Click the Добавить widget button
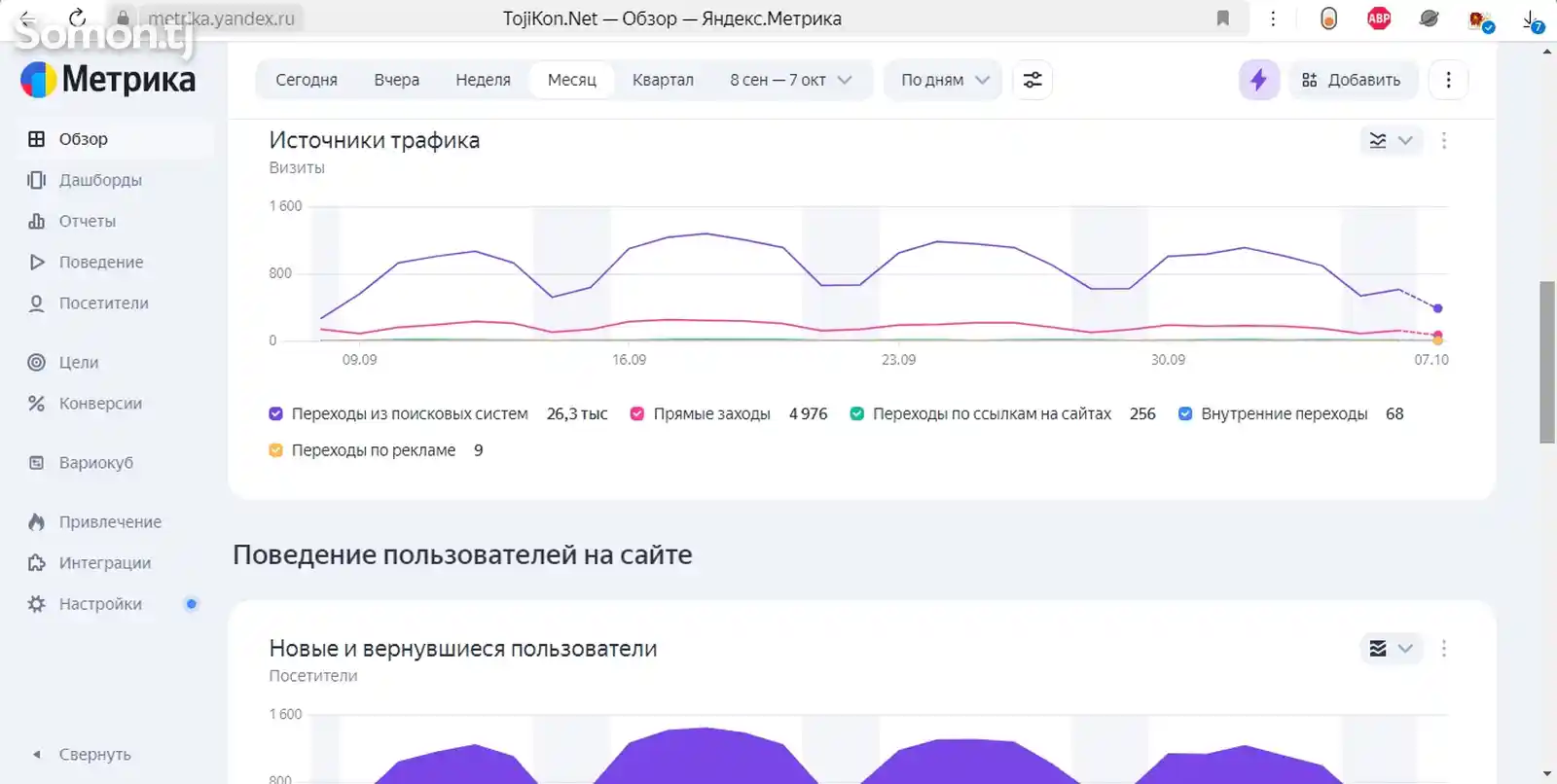Viewport: 1557px width, 784px height. click(x=1353, y=80)
